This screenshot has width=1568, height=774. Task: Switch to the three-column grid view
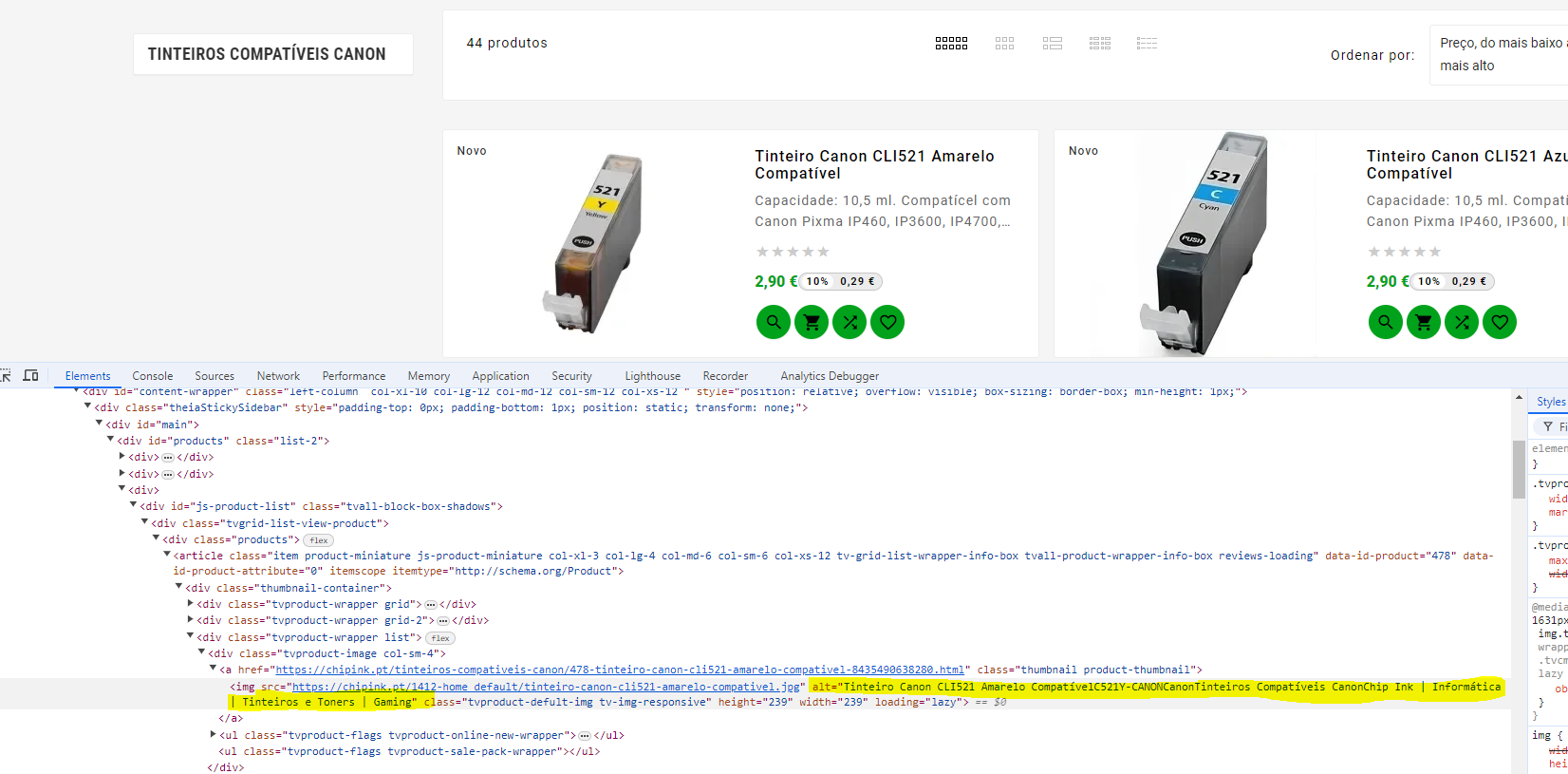[x=1004, y=44]
